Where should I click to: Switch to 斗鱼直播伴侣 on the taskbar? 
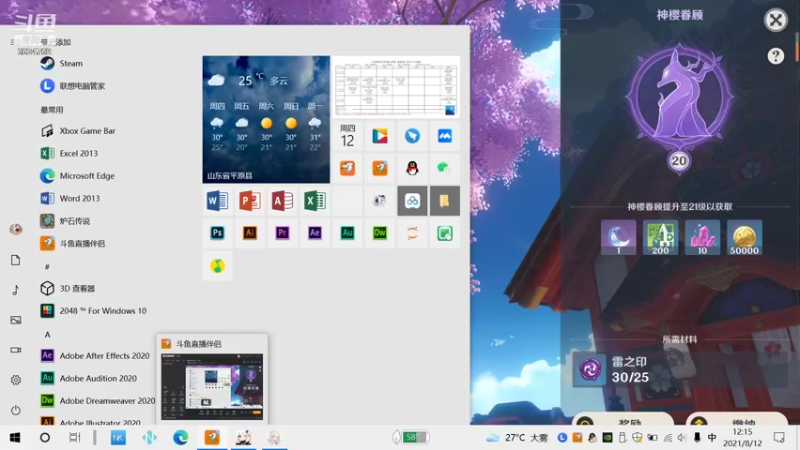click(212, 438)
